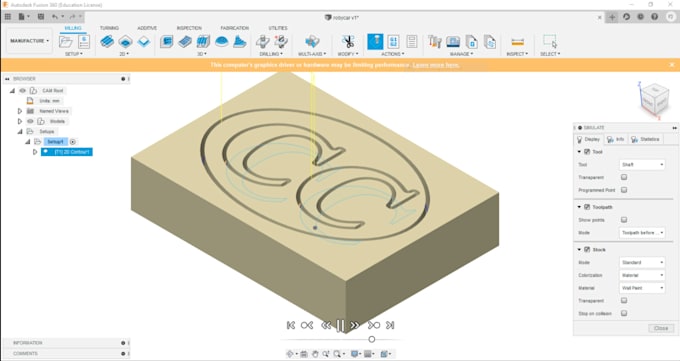Image resolution: width=680 pixels, height=361 pixels.
Task: Enable the Show points checkbox
Action: point(624,220)
